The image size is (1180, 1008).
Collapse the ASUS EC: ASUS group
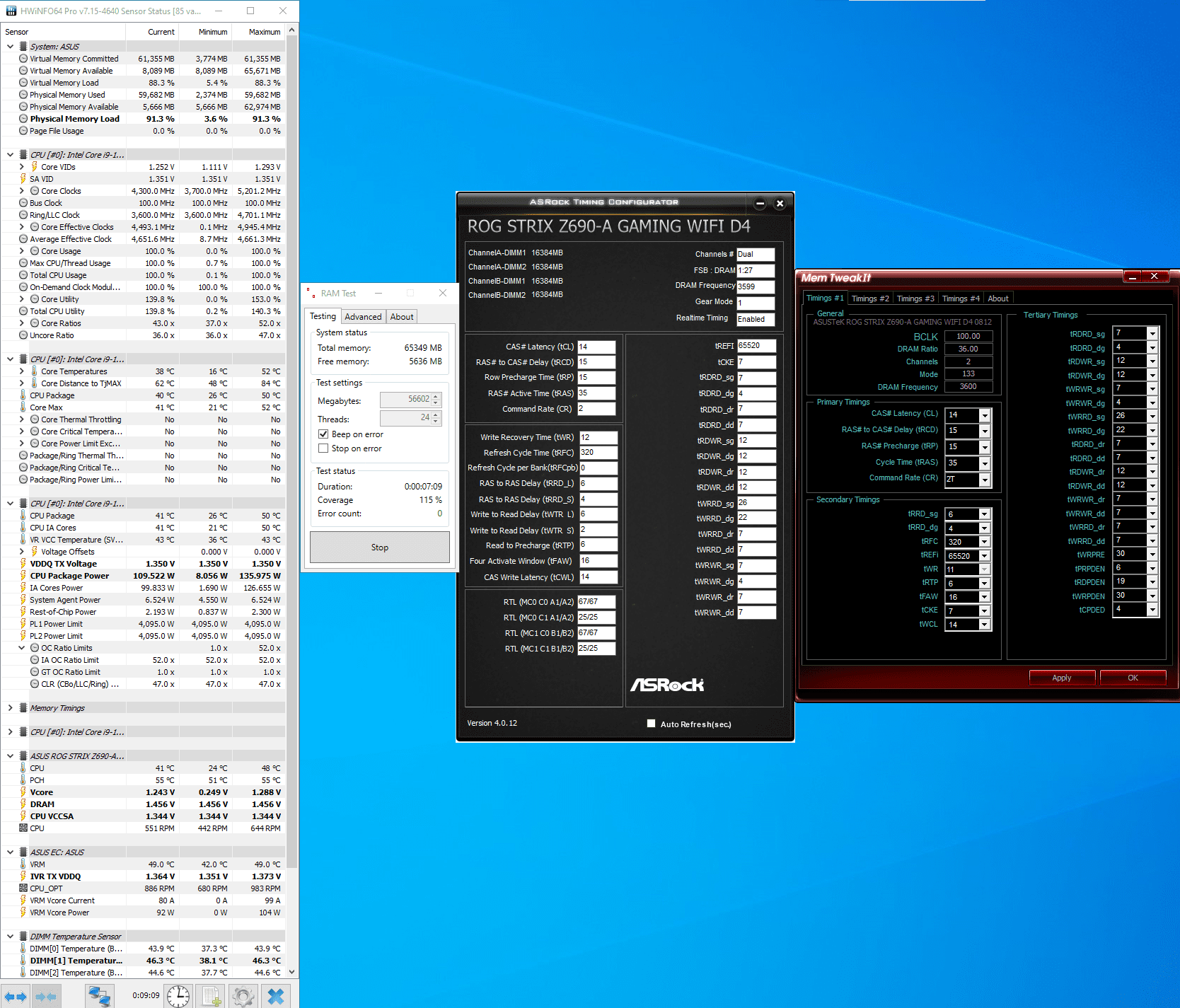point(10,852)
